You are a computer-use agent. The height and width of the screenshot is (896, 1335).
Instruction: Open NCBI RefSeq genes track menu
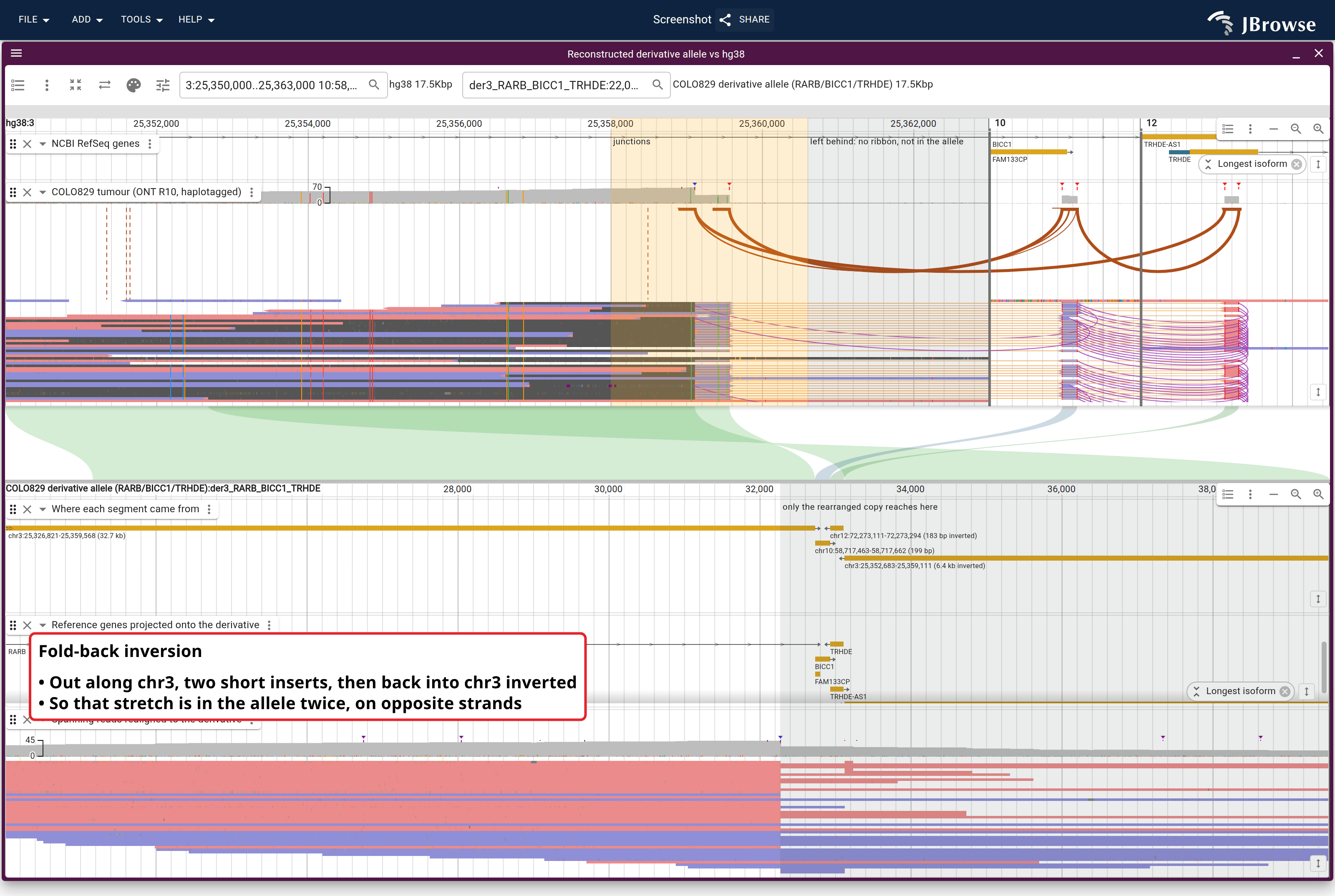tap(150, 144)
